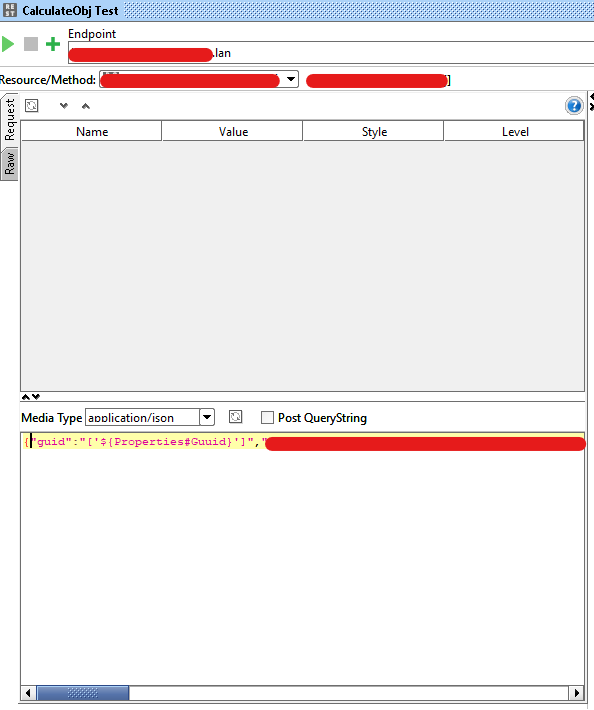Image resolution: width=594 pixels, height=710 pixels.
Task: Click the scrollbar right arrow
Action: [x=576, y=693]
